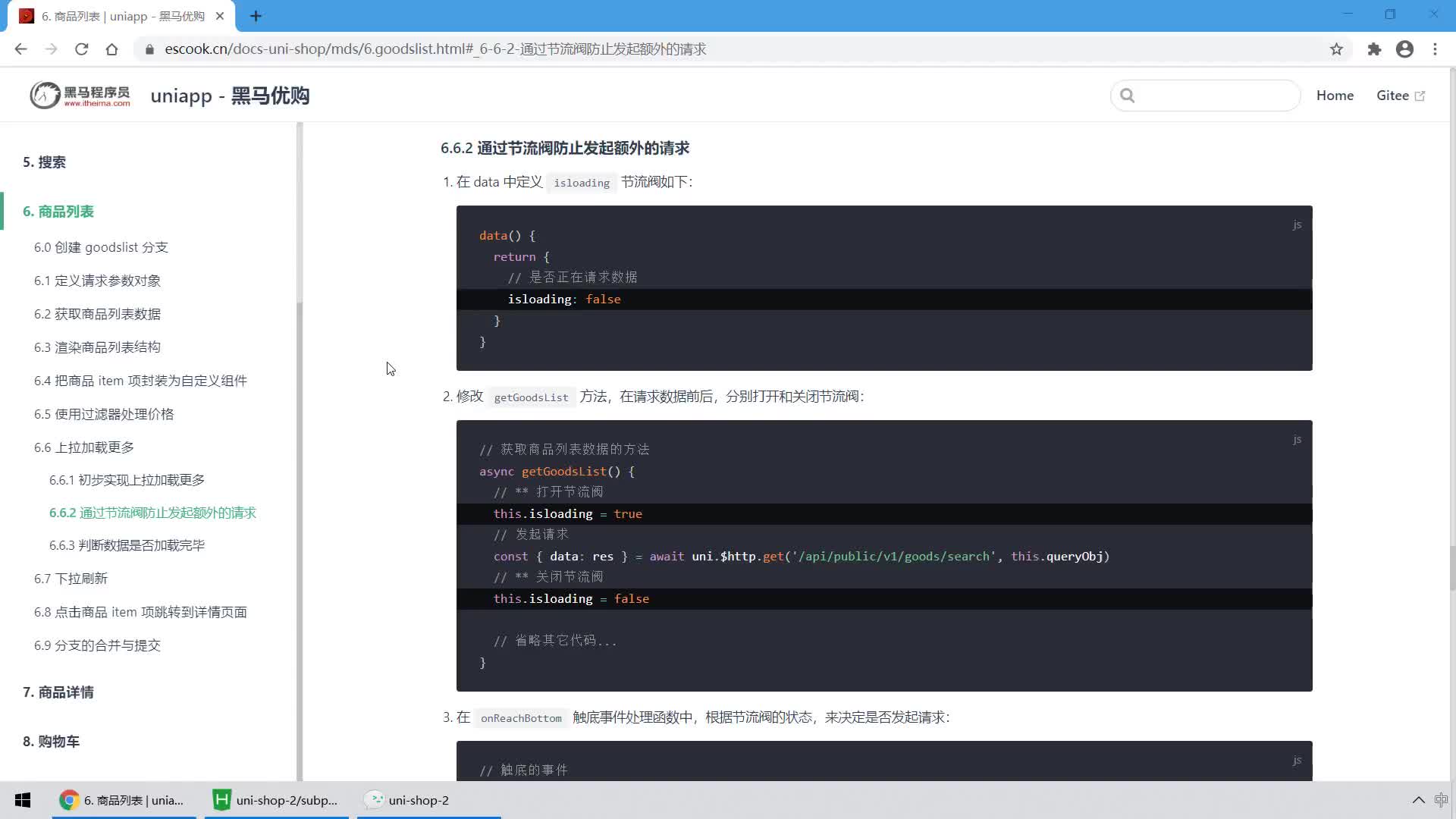Click the uniapp - 黑马优购 site title

click(x=230, y=96)
